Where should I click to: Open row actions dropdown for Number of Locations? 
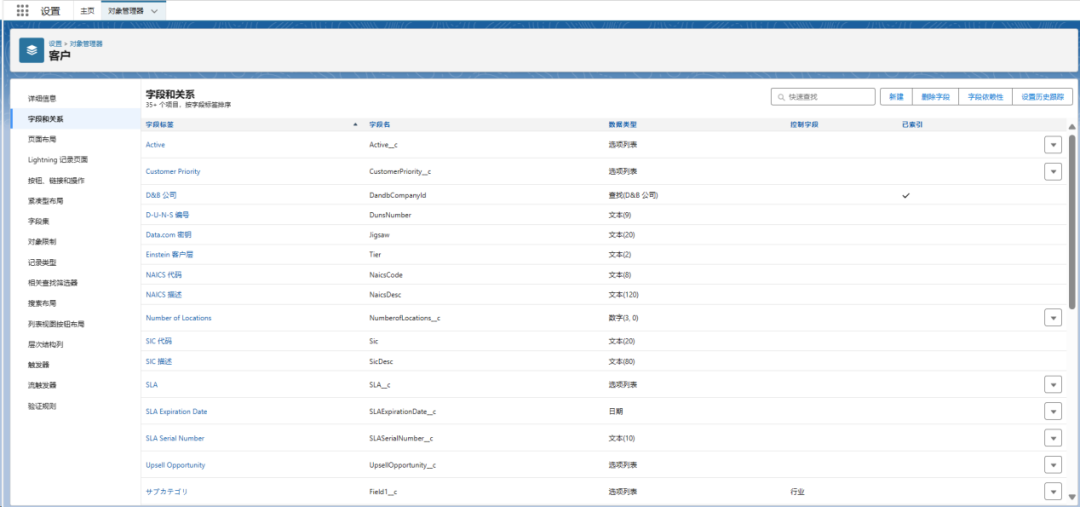coord(1052,318)
